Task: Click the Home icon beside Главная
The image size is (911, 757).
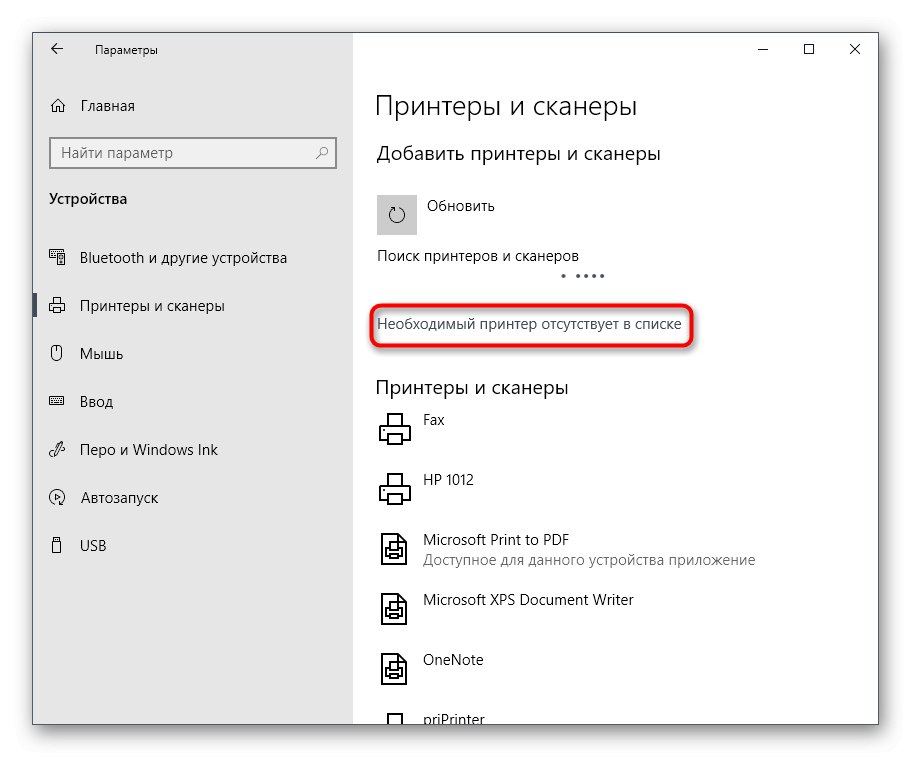Action: 59,106
